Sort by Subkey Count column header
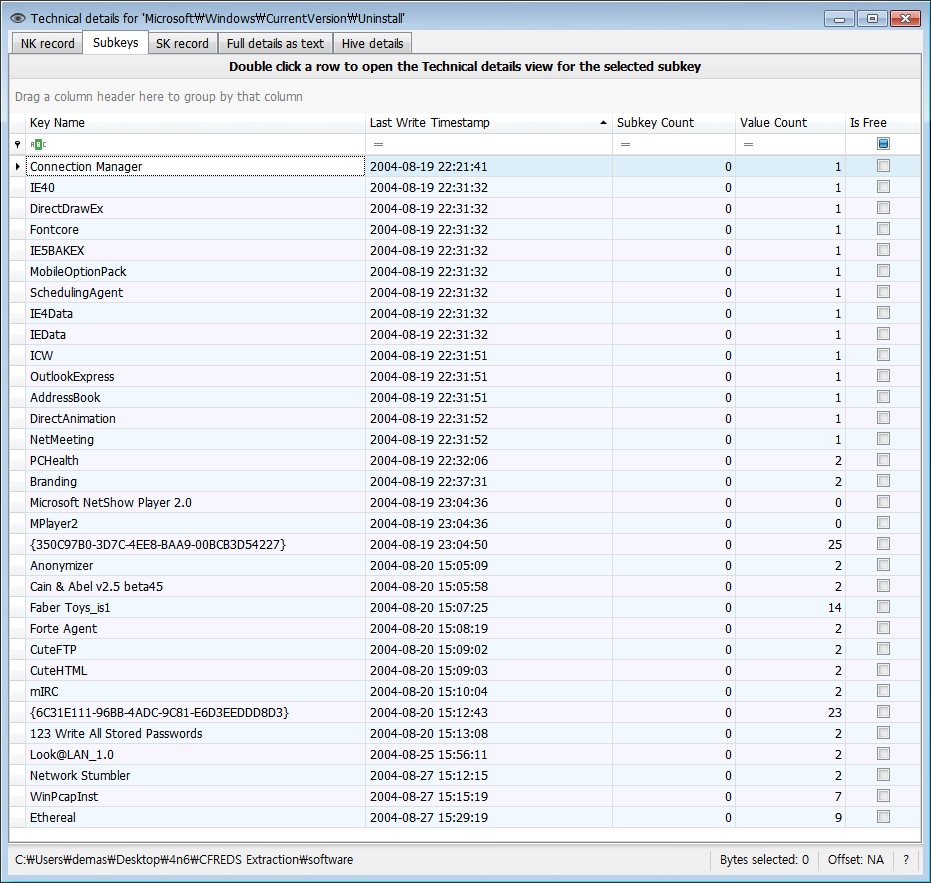 point(674,123)
